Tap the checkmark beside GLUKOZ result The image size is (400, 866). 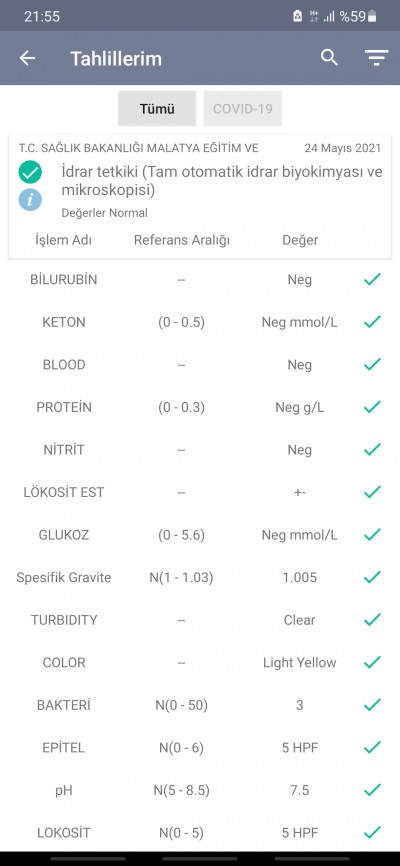click(372, 535)
